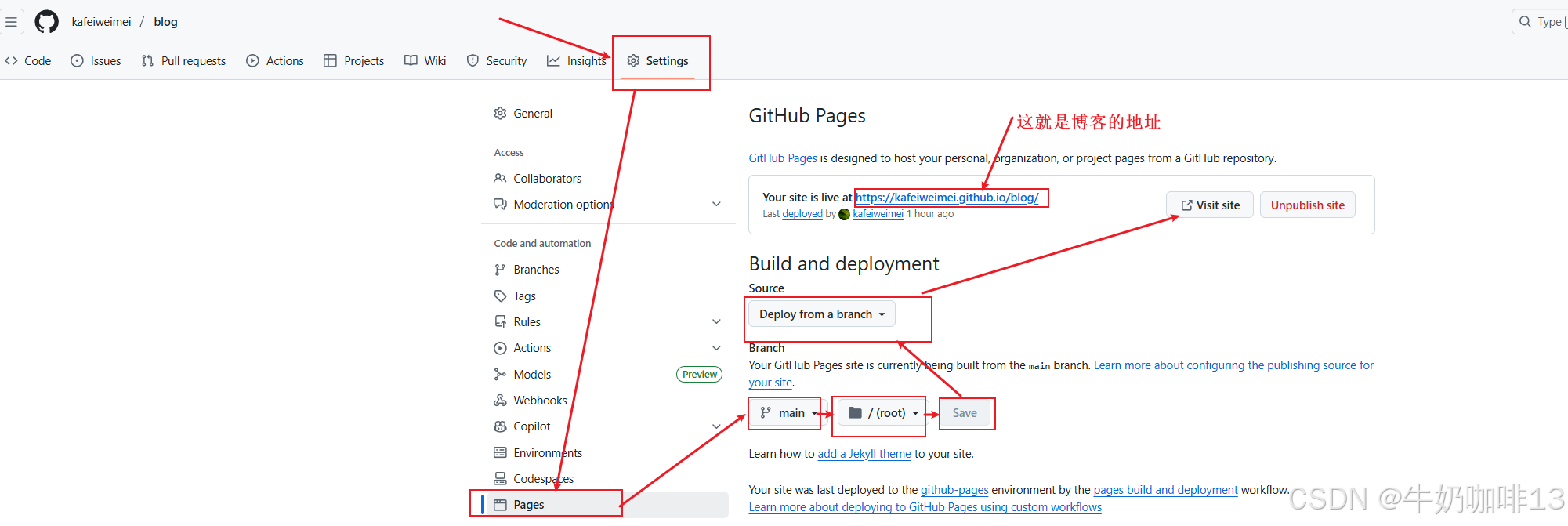Open the / (root) folder dropdown

click(x=884, y=413)
